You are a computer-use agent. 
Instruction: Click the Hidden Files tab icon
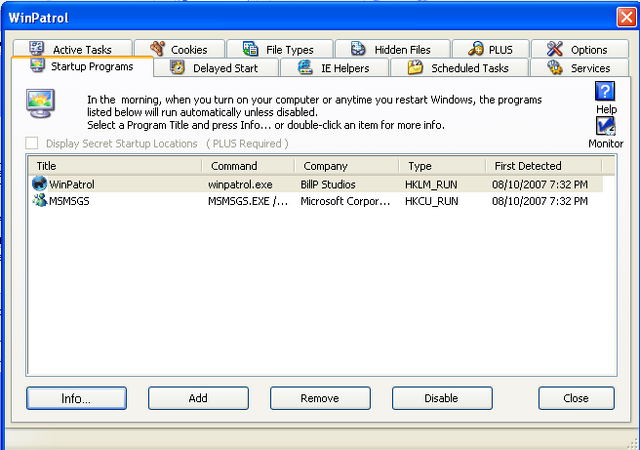(x=358, y=49)
